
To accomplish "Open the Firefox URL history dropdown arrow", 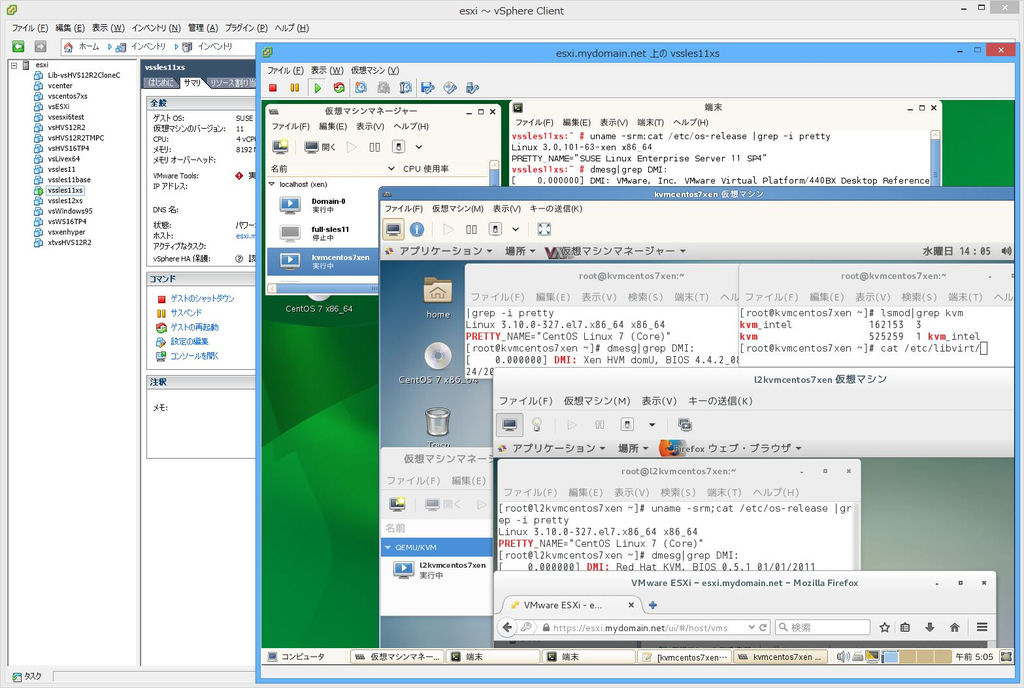I will coord(752,627).
